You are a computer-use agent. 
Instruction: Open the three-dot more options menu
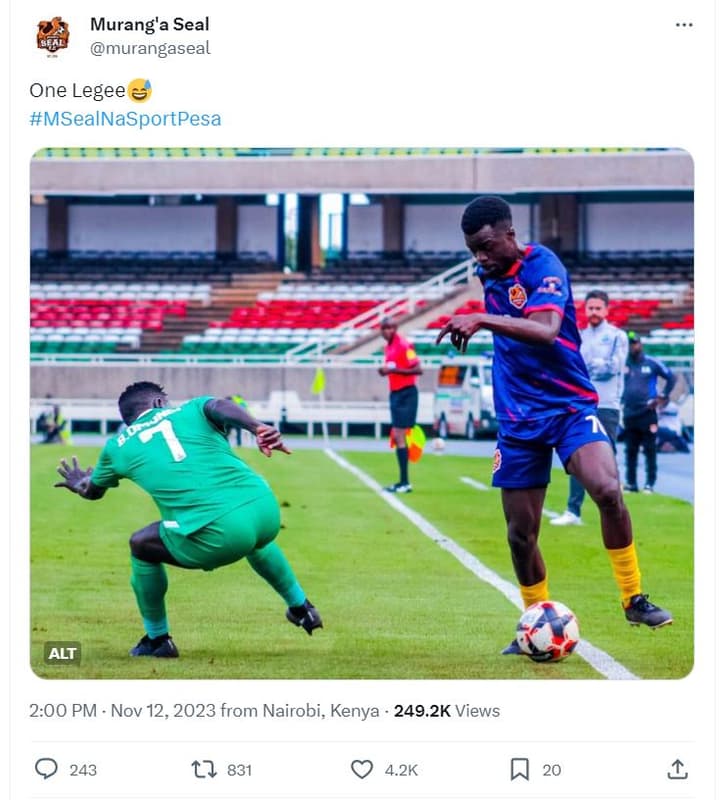click(x=684, y=25)
